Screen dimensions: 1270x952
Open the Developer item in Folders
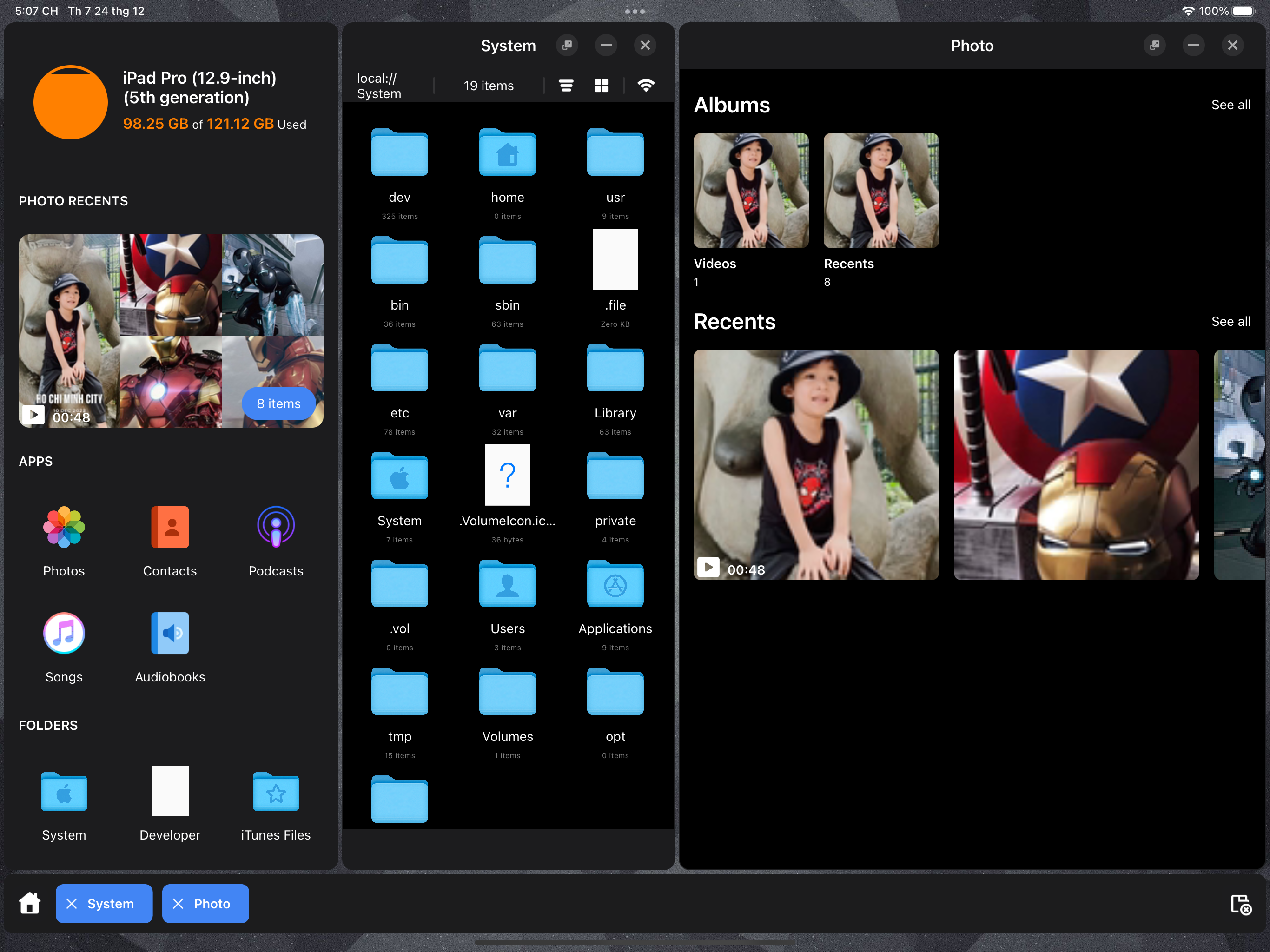pyautogui.click(x=170, y=791)
